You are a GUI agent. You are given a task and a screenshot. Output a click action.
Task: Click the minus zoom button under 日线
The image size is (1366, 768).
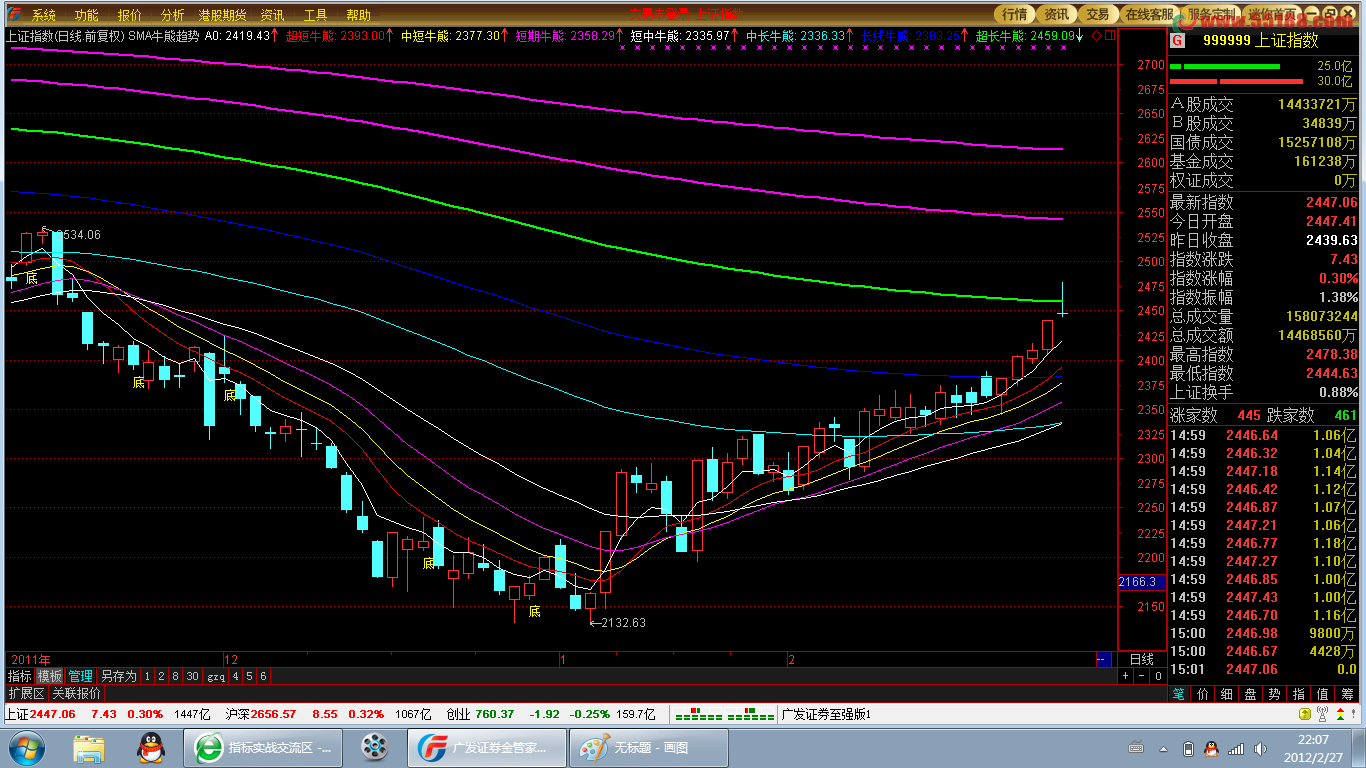tap(1141, 676)
